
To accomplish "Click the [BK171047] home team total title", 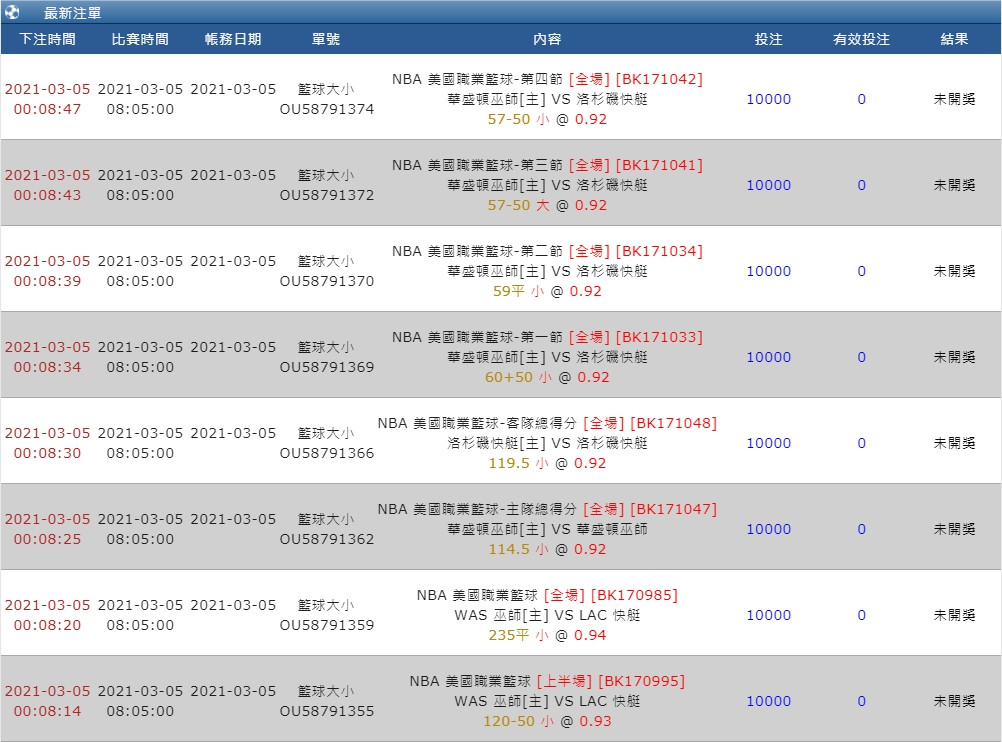I will 547,509.
